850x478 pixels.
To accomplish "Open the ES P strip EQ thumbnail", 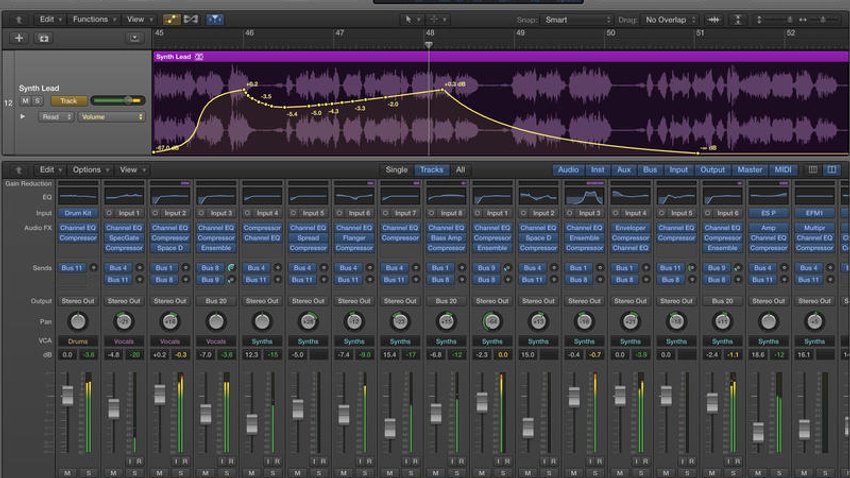I will point(769,197).
